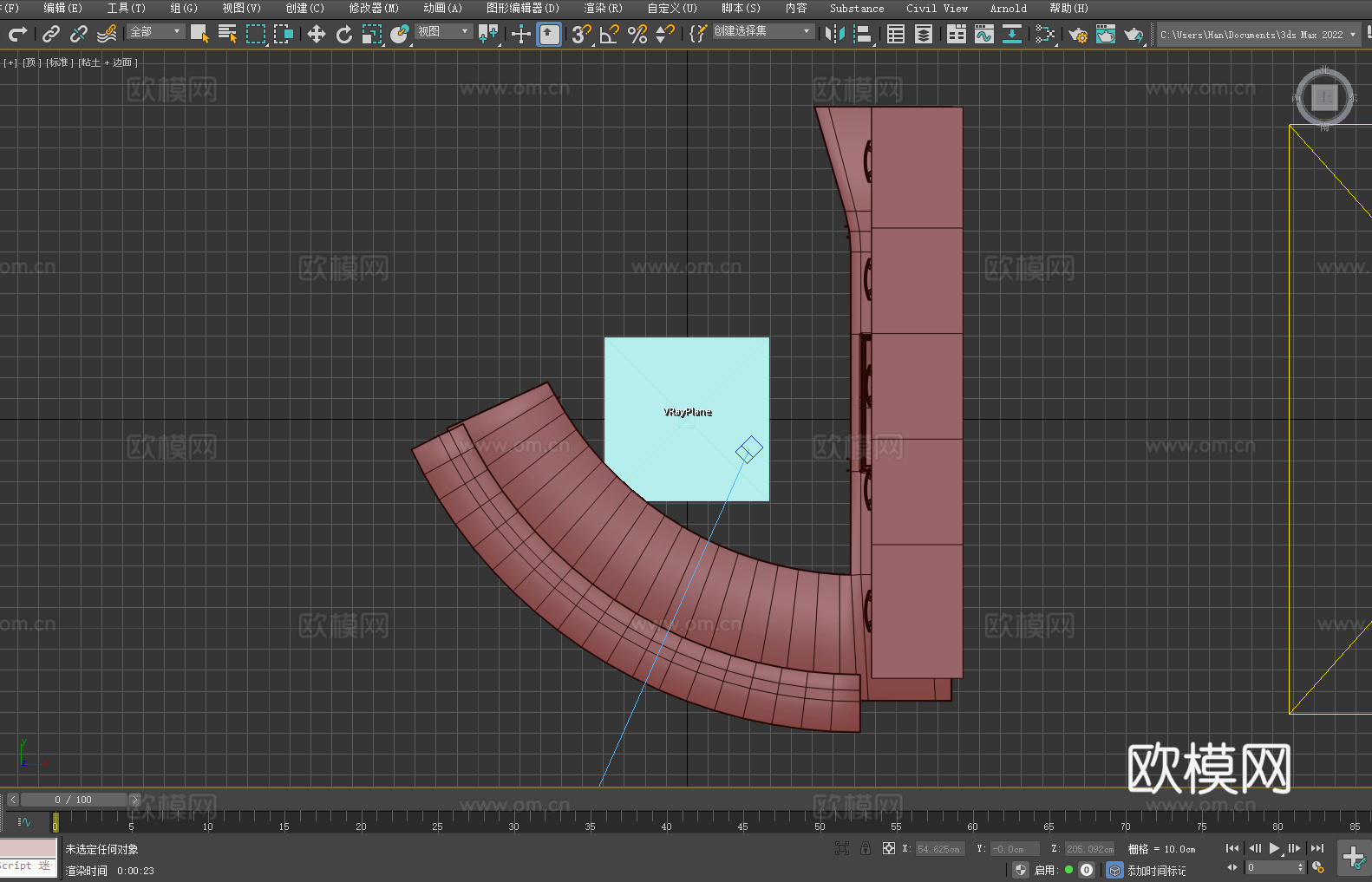
Task: Click the time slider right arrow
Action: click(x=134, y=800)
